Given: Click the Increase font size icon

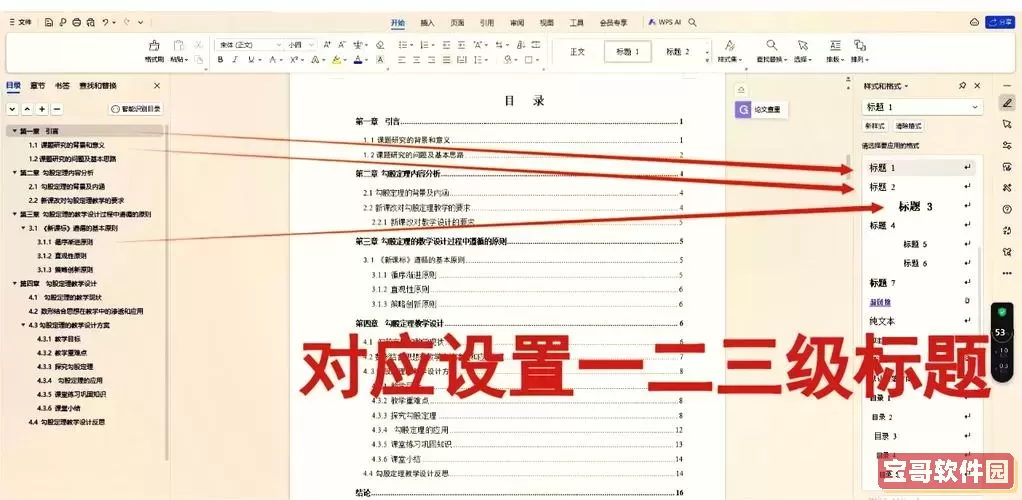Looking at the screenshot, I should point(327,44).
